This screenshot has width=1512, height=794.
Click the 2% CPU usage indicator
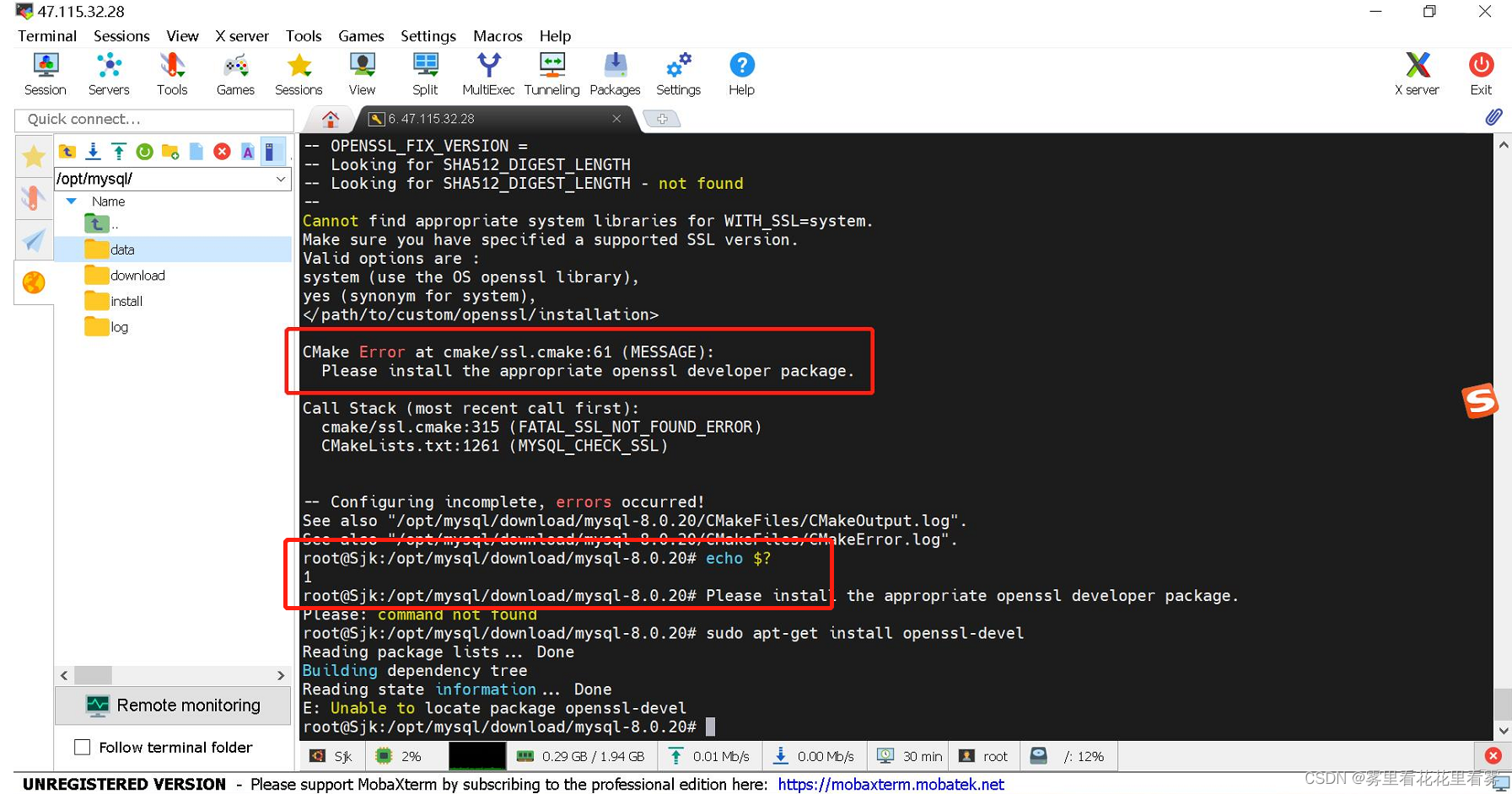click(x=399, y=756)
